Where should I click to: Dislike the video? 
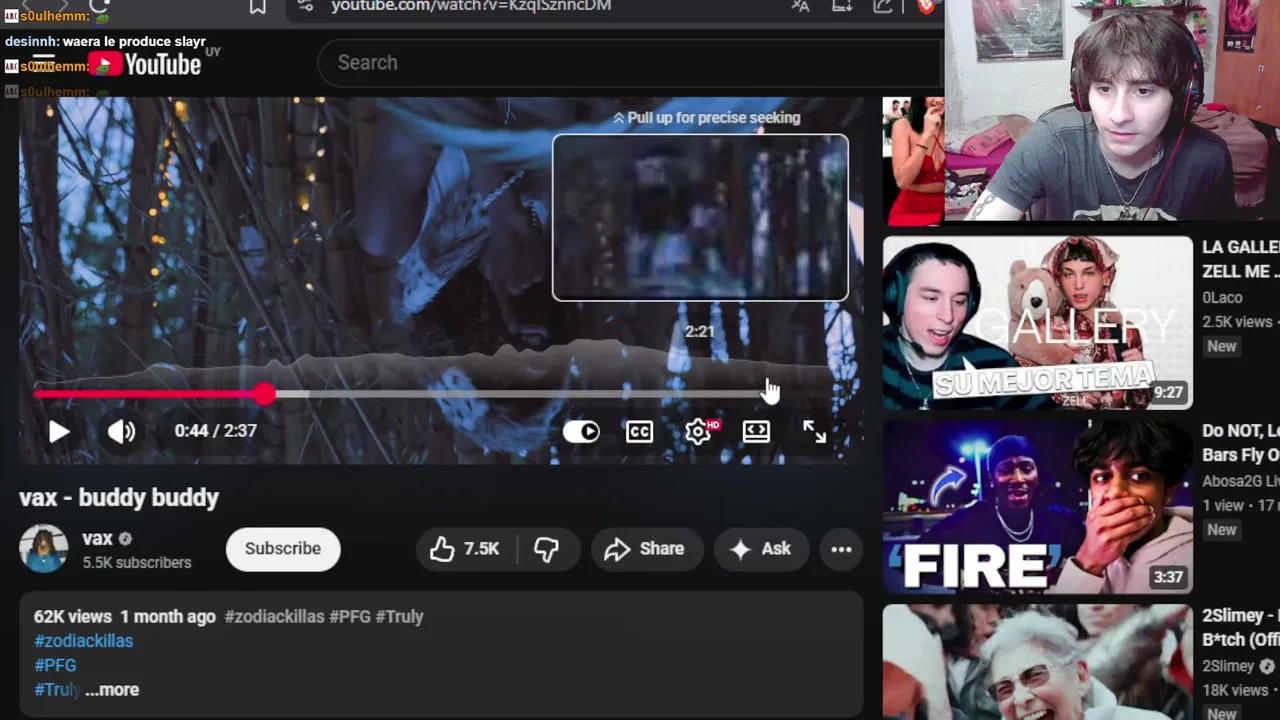pyautogui.click(x=547, y=549)
